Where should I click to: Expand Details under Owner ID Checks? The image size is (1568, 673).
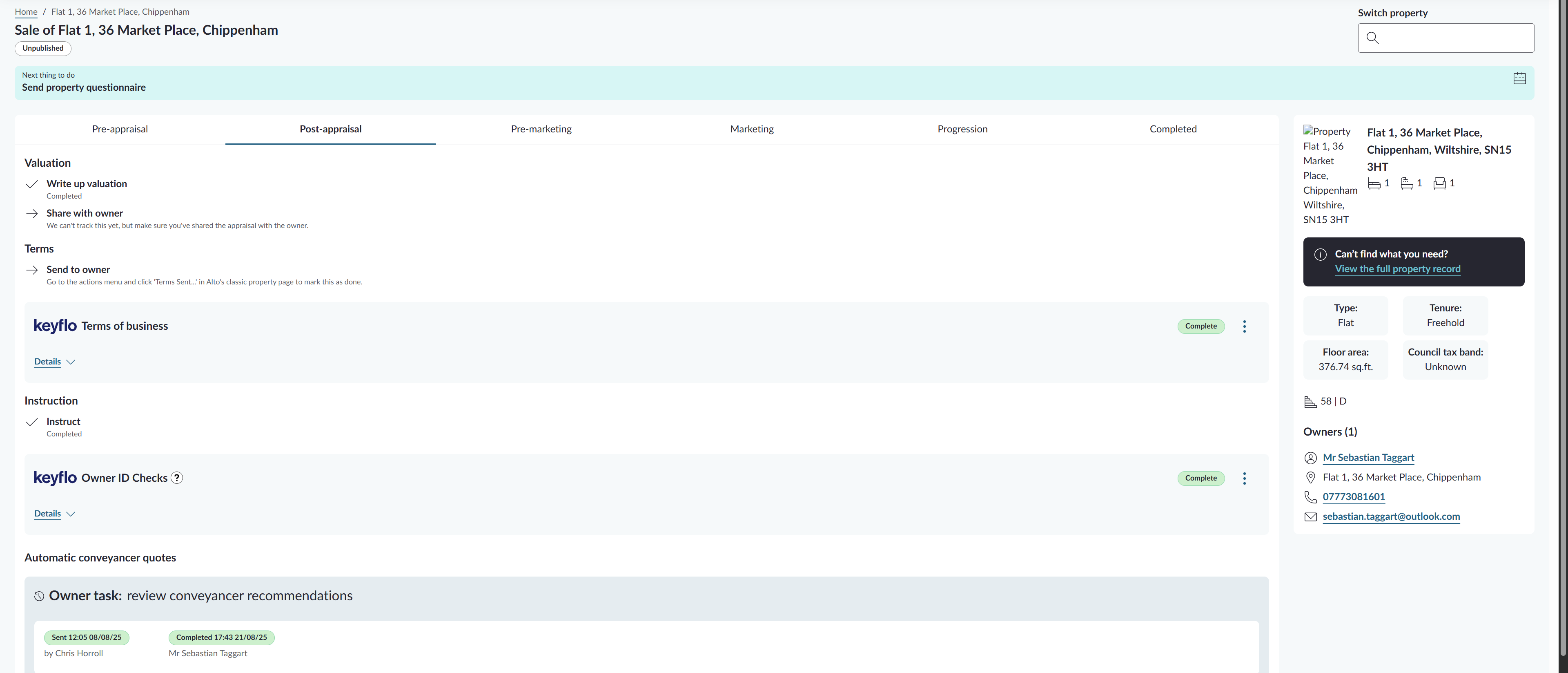pos(55,513)
